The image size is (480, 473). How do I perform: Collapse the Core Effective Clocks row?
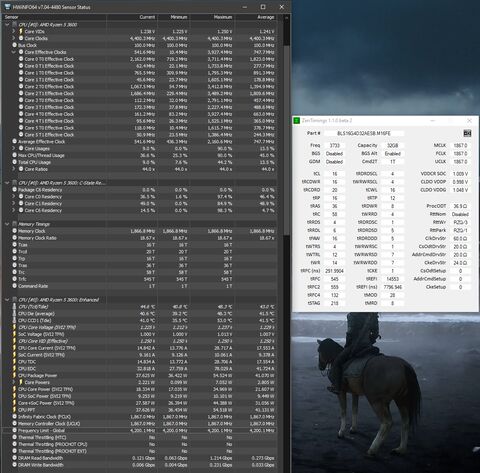click(x=14, y=52)
